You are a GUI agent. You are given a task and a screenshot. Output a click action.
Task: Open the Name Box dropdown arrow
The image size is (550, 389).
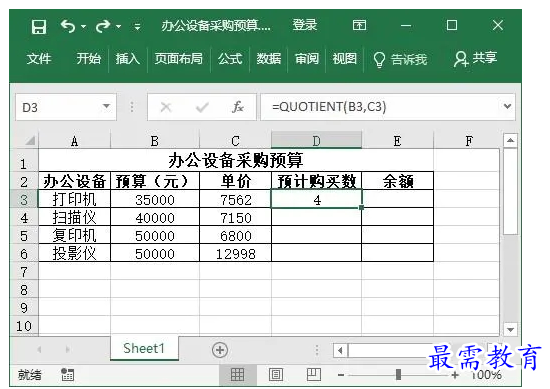106,106
